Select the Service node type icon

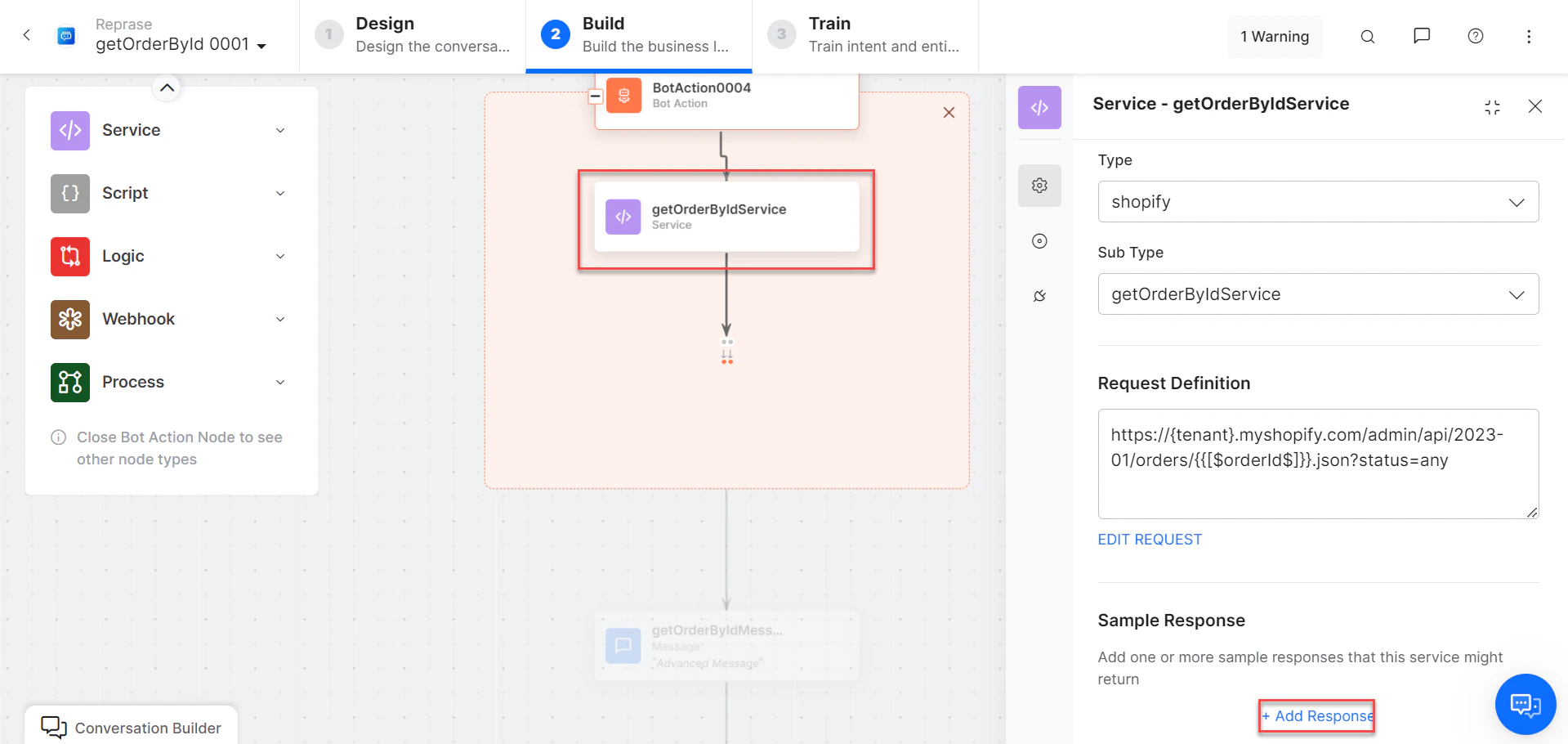[x=69, y=130]
